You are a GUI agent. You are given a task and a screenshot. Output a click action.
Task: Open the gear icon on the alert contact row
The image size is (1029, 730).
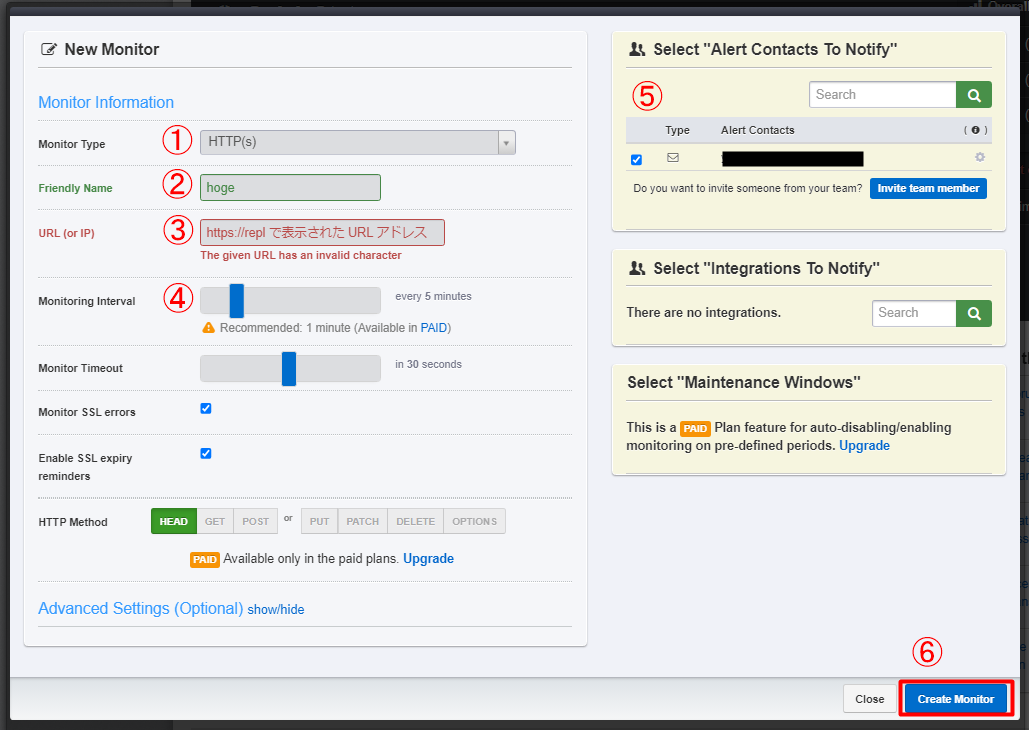point(979,158)
